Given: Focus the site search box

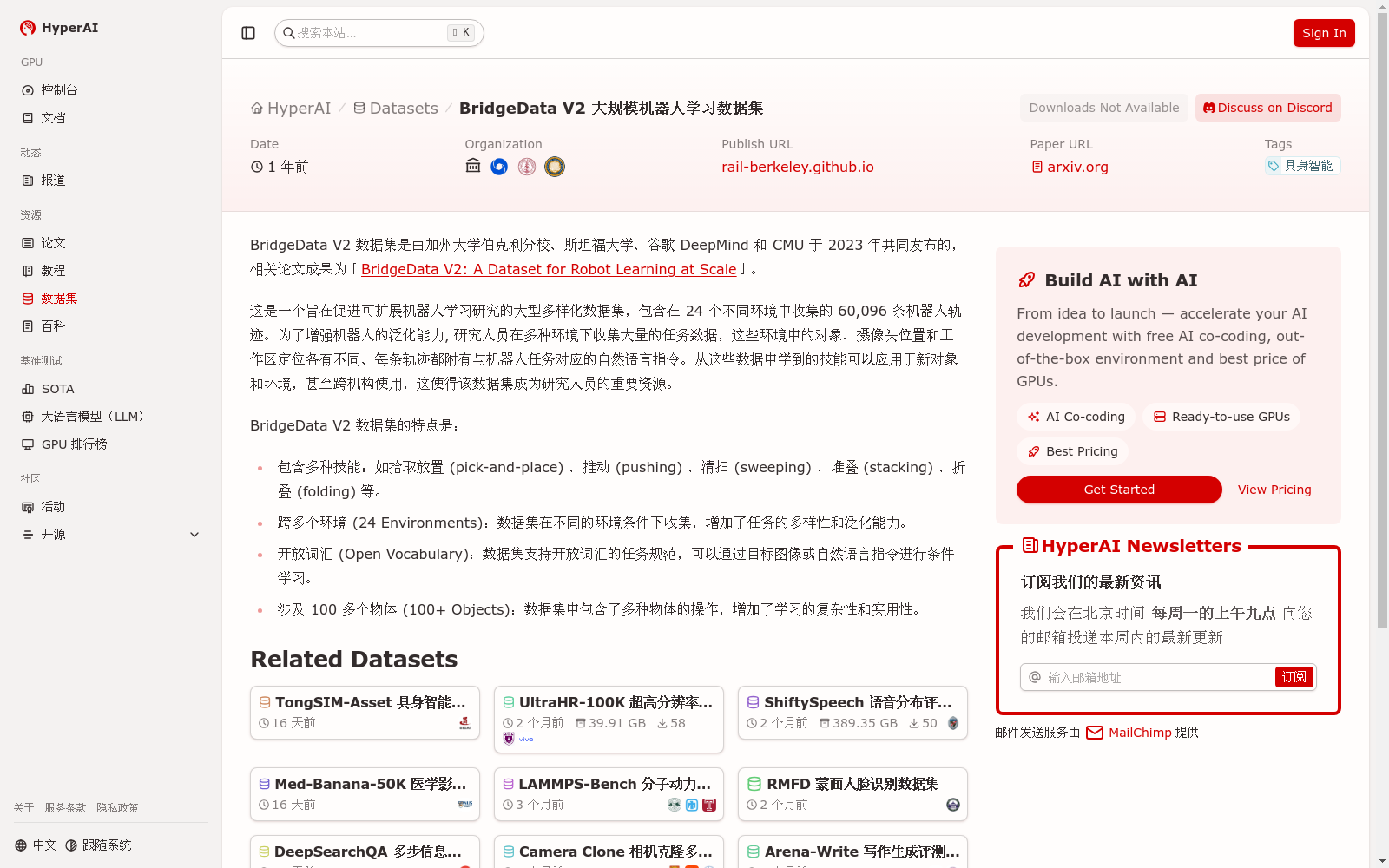Looking at the screenshot, I should pos(379,33).
